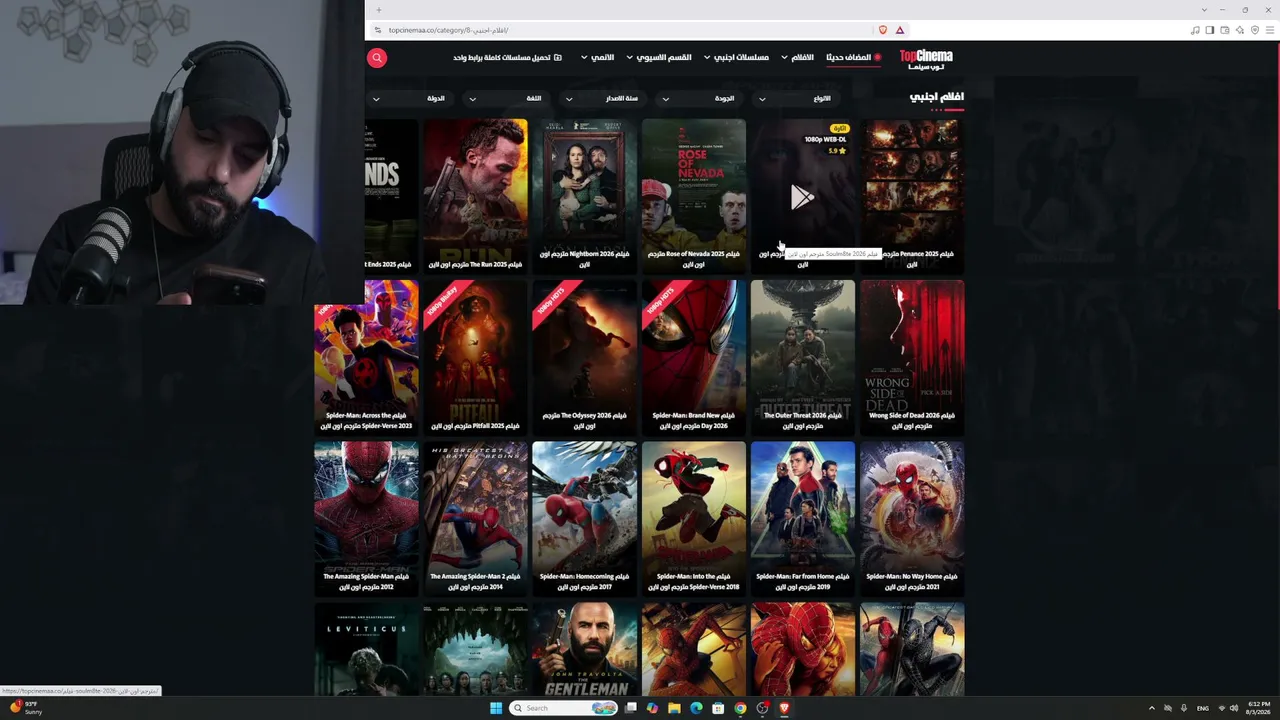Play the Soulm8te movie via play icon
The height and width of the screenshot is (720, 1280).
coord(802,197)
